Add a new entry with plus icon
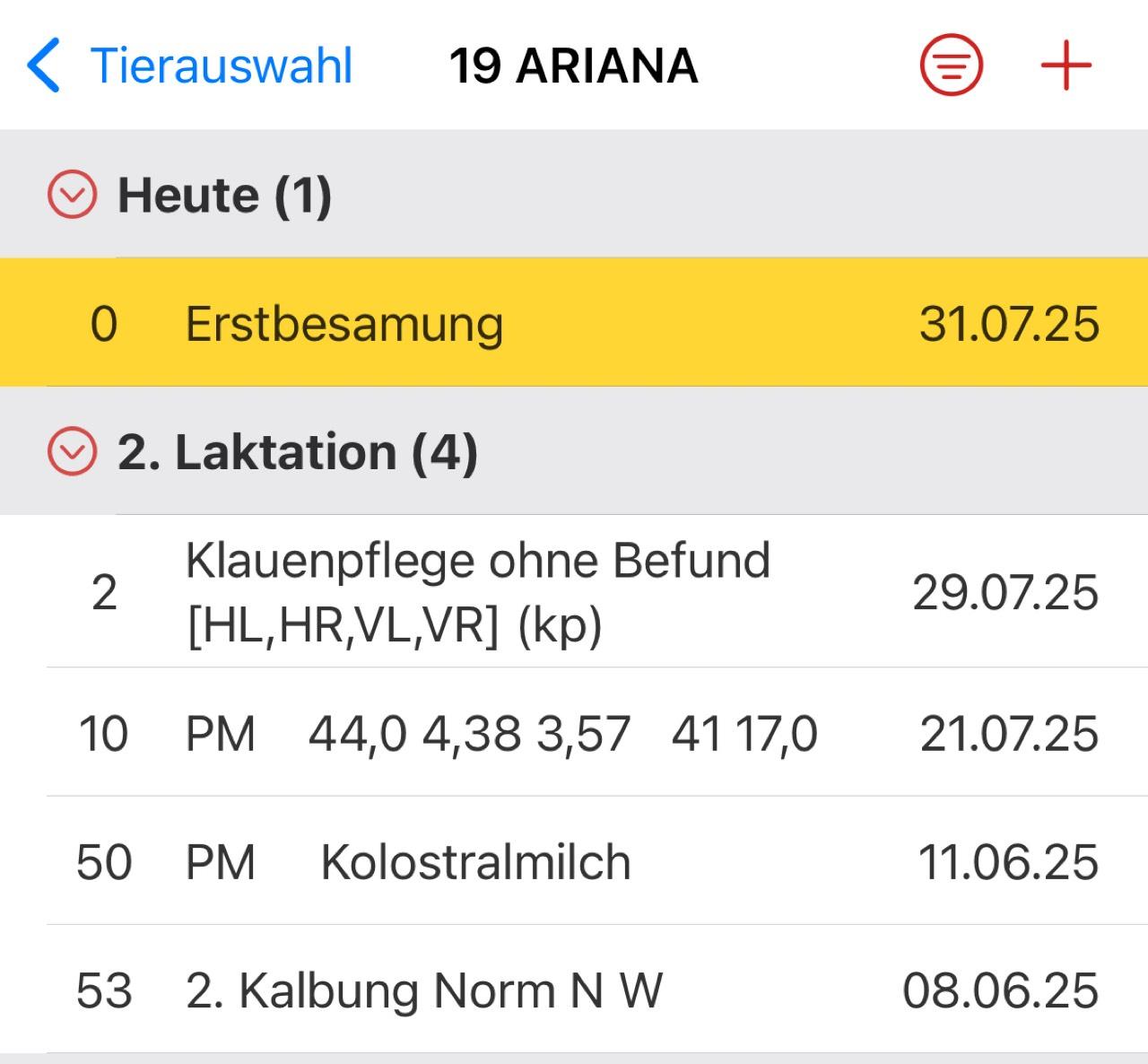Screen dimensions: 1148x1064 coord(1065,65)
